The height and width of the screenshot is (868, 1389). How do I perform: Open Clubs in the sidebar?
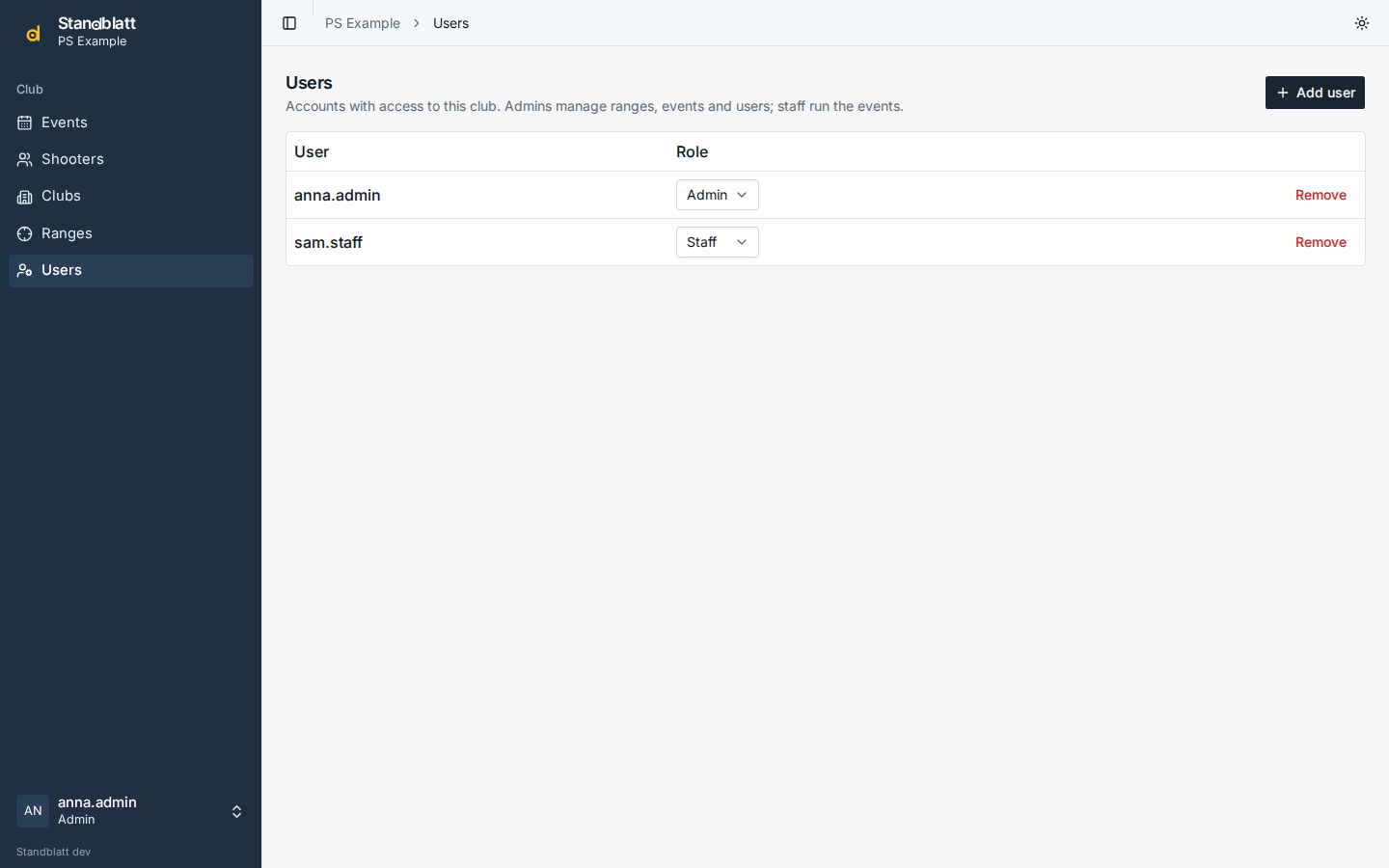[131, 196]
